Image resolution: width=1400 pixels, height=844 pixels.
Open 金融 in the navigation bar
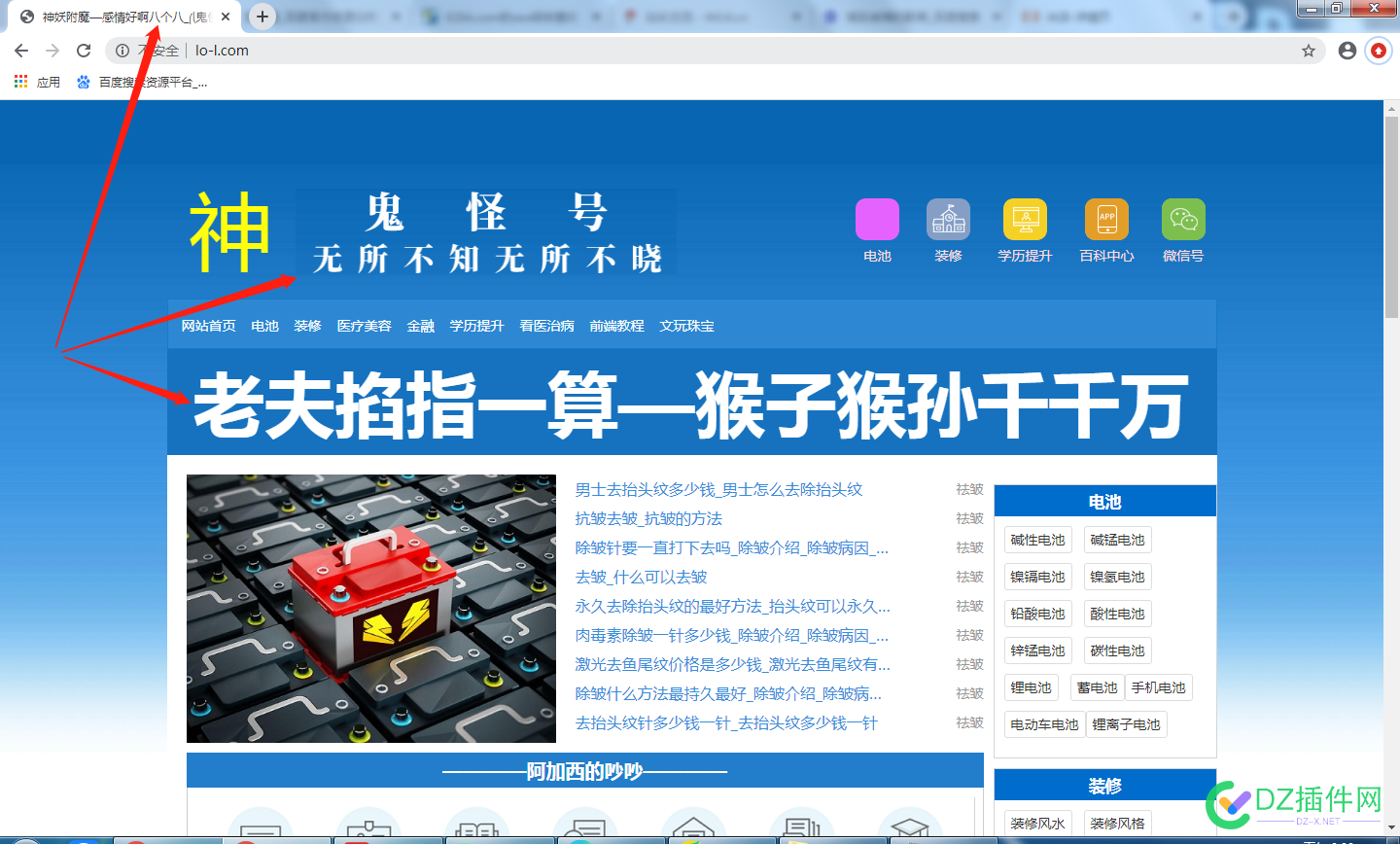click(x=420, y=326)
